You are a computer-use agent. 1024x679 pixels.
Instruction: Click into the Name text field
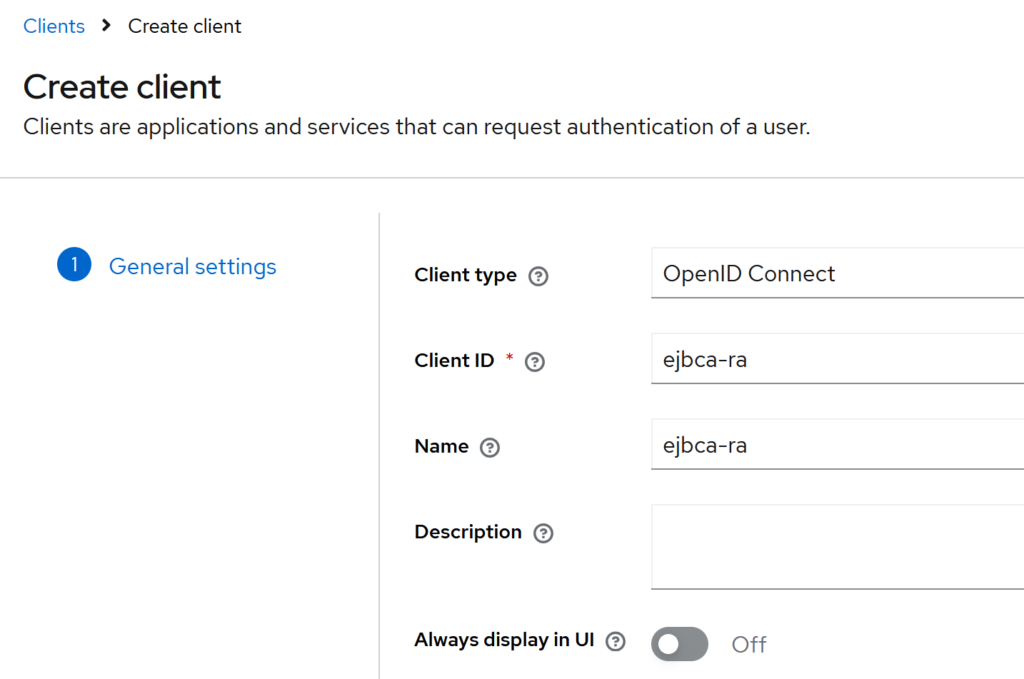(836, 446)
